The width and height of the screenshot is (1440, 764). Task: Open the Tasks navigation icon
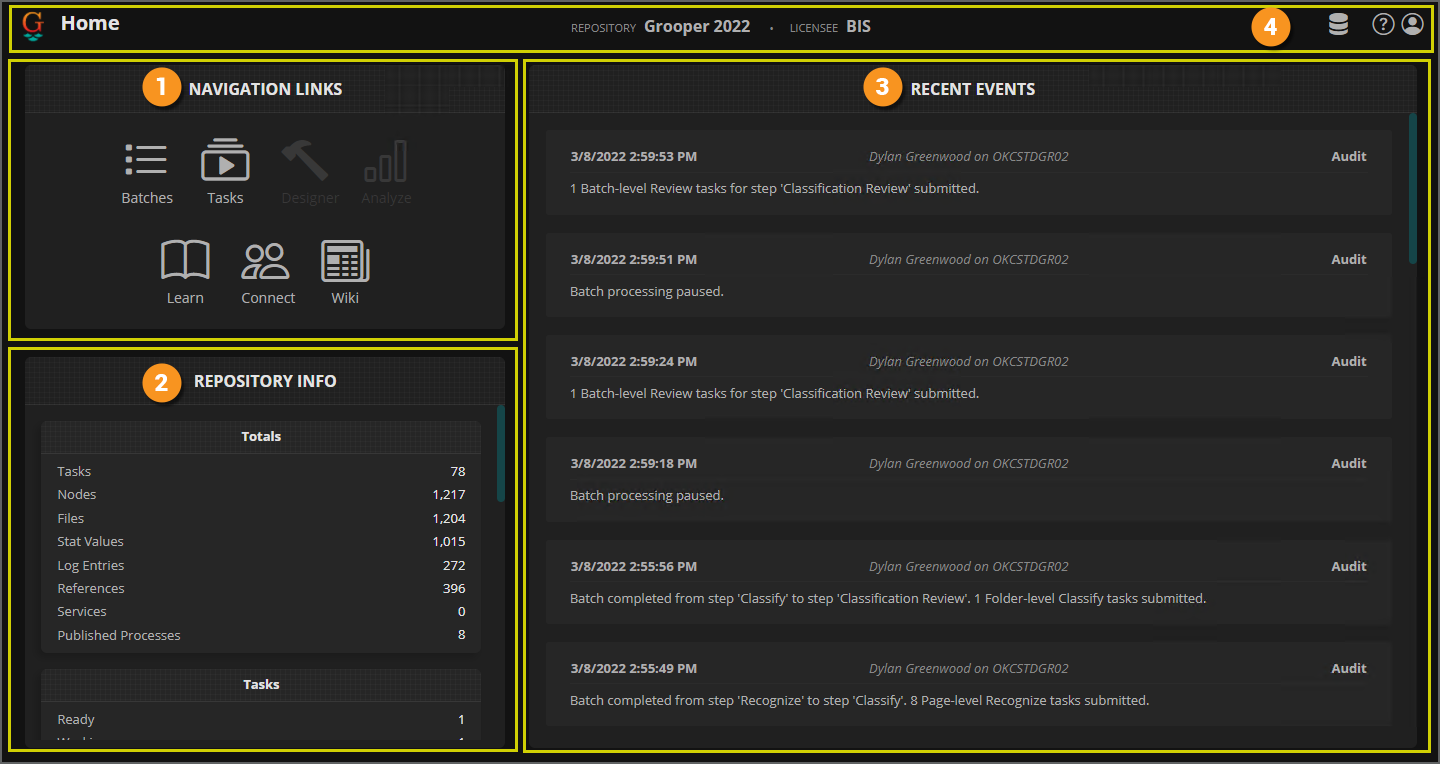pyautogui.click(x=225, y=161)
